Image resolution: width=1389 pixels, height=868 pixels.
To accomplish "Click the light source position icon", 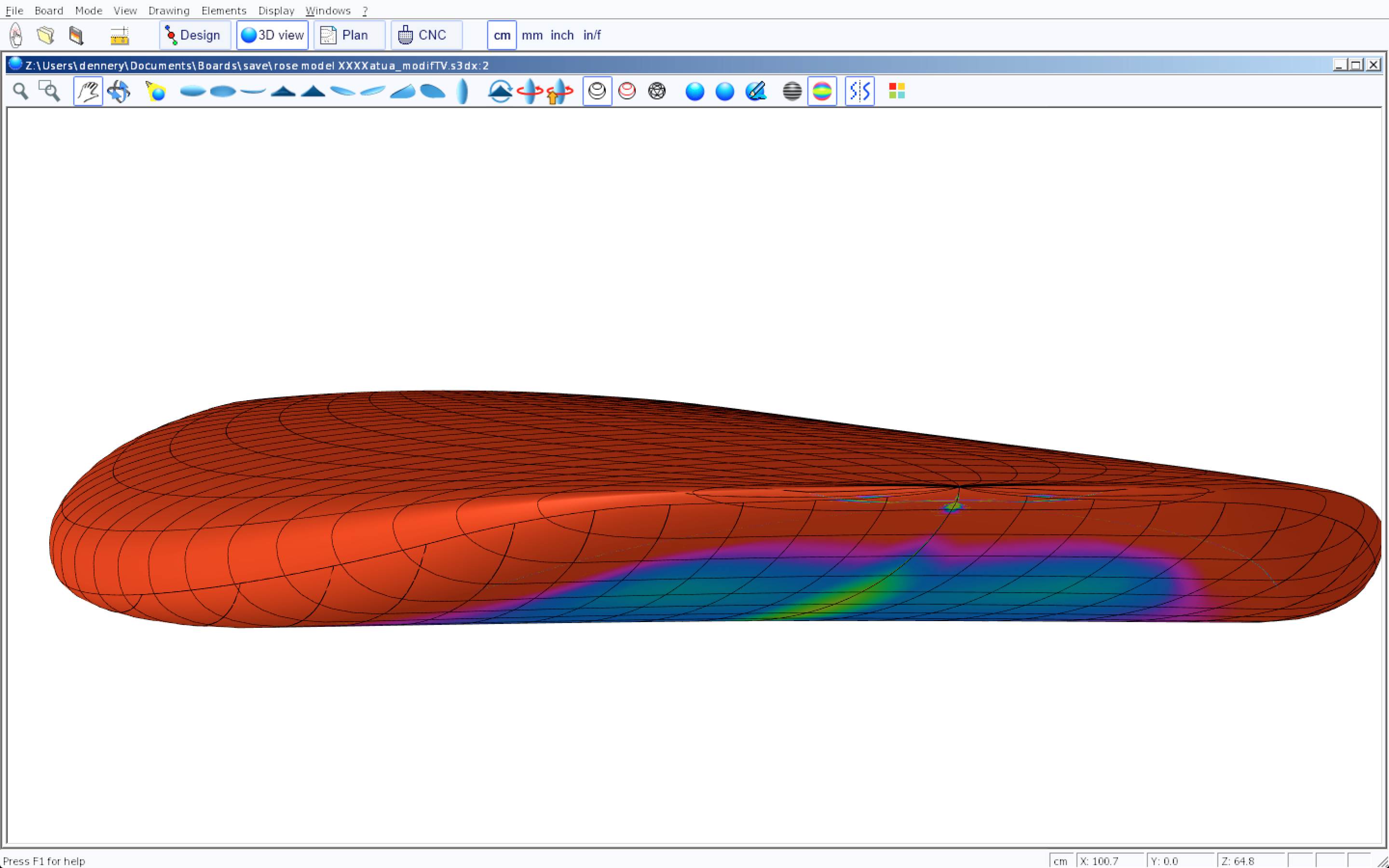I will pos(156,91).
